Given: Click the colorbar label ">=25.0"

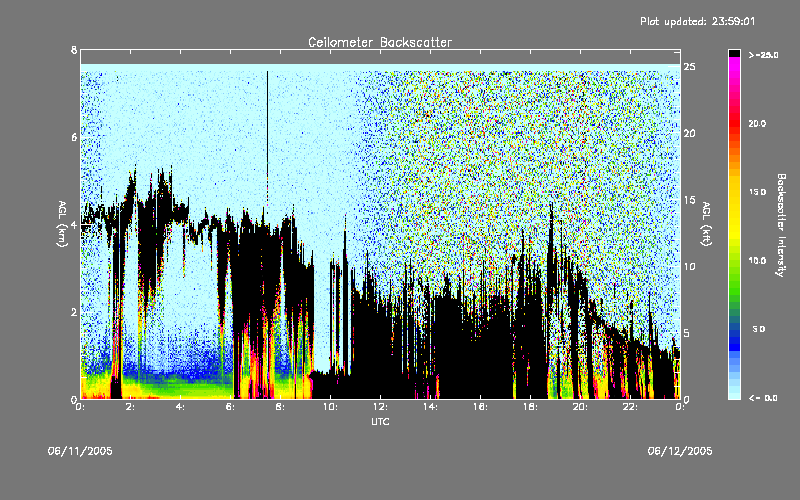Looking at the screenshot, I should [x=763, y=55].
